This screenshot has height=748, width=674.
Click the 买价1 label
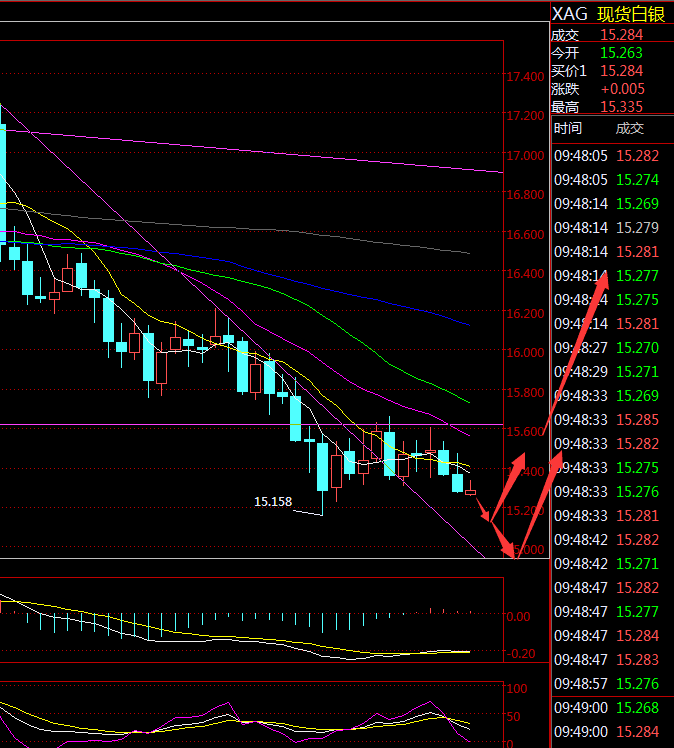point(569,71)
